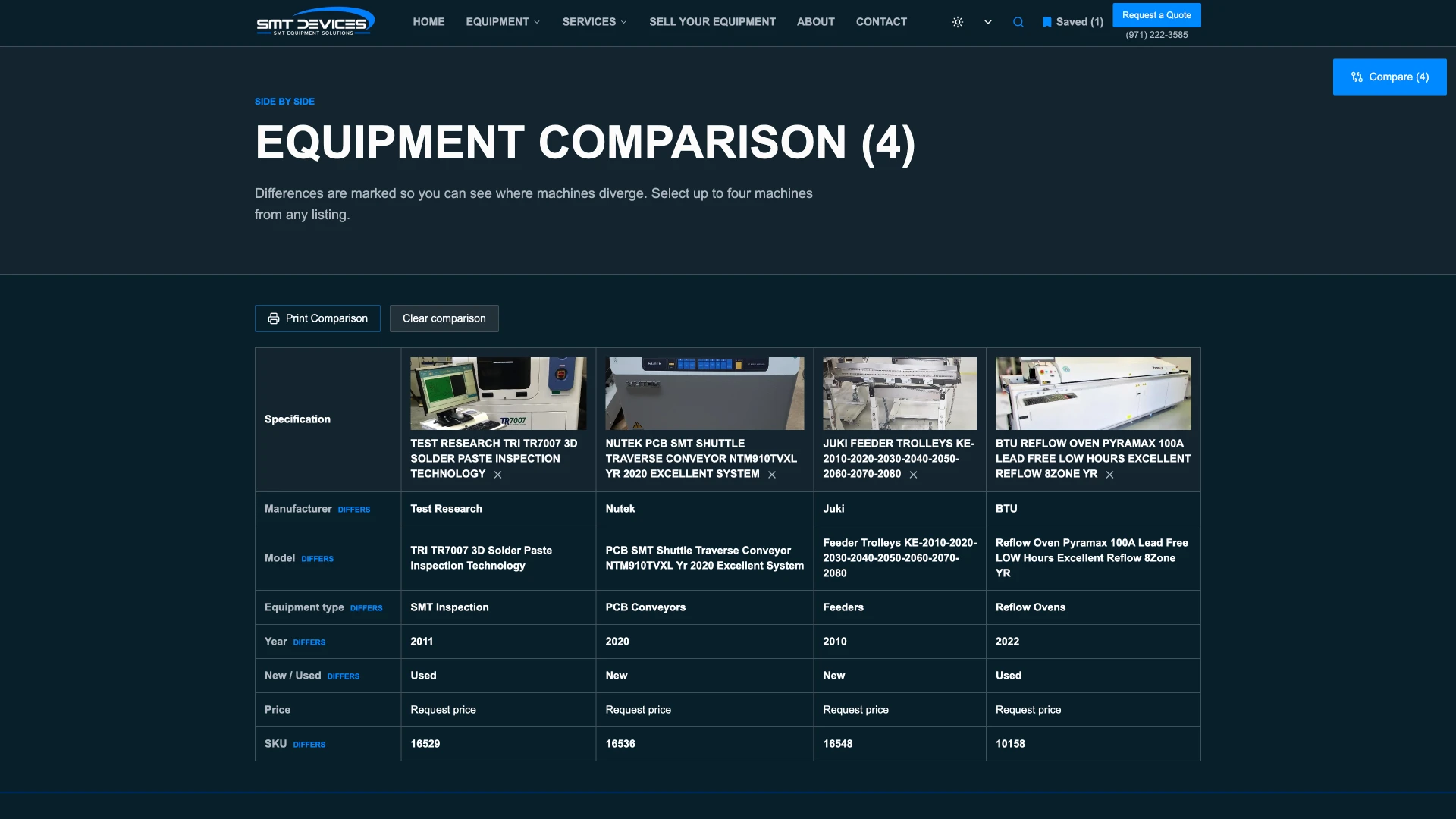The height and width of the screenshot is (819, 1456).
Task: Toggle the light/dark theme sun icon
Action: [x=958, y=22]
